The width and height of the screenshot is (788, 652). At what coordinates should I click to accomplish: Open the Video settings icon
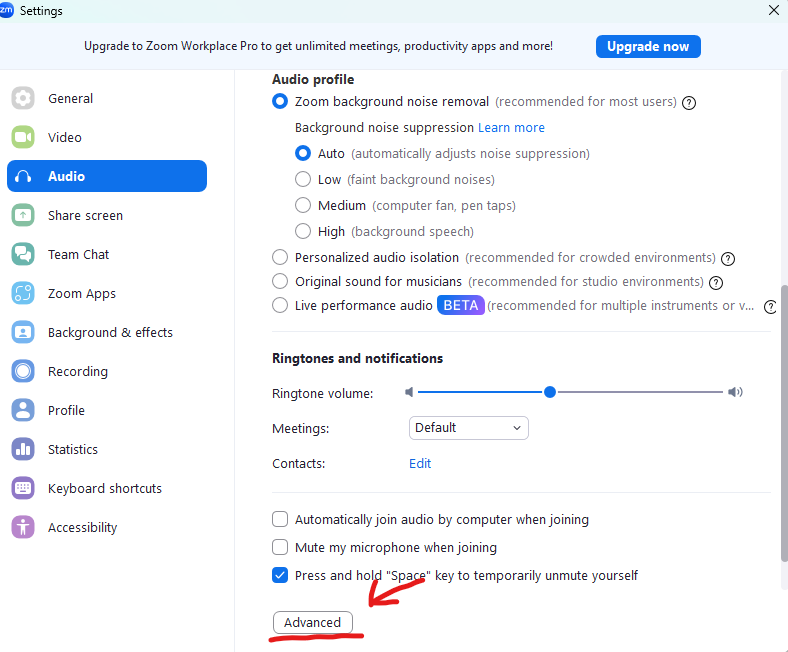[x=23, y=137]
